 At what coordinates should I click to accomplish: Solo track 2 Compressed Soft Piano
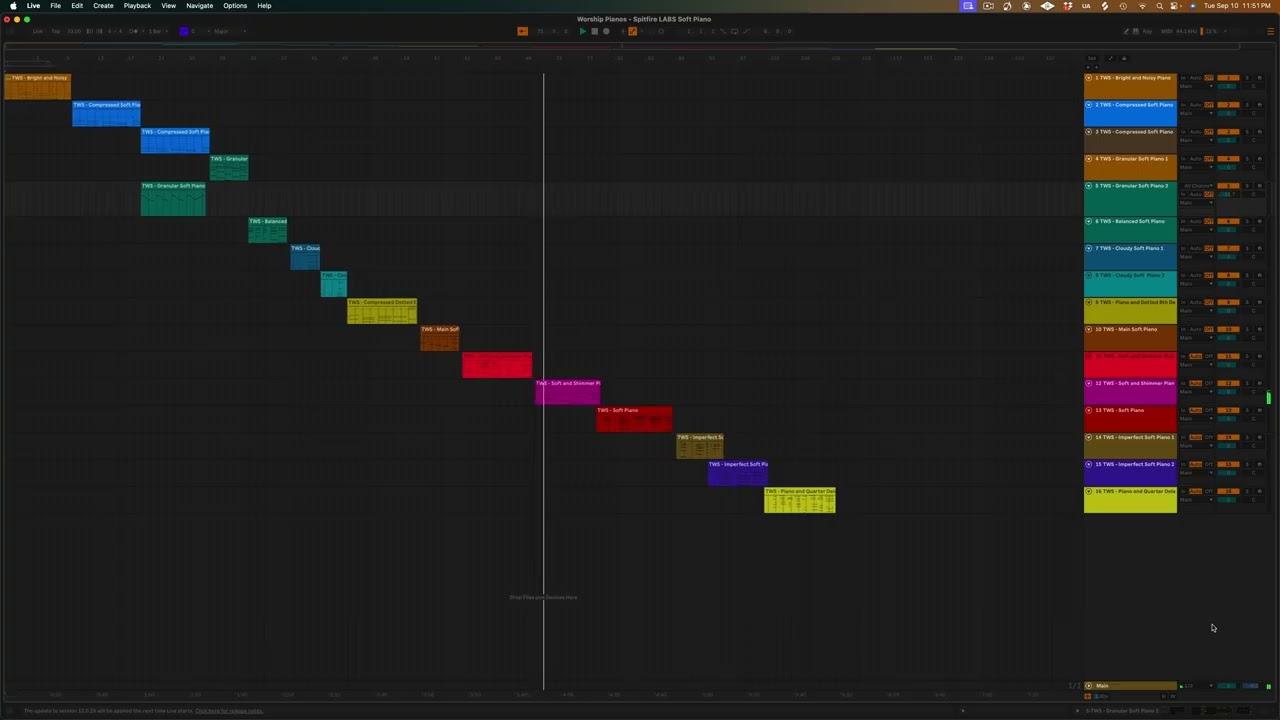coord(1247,105)
